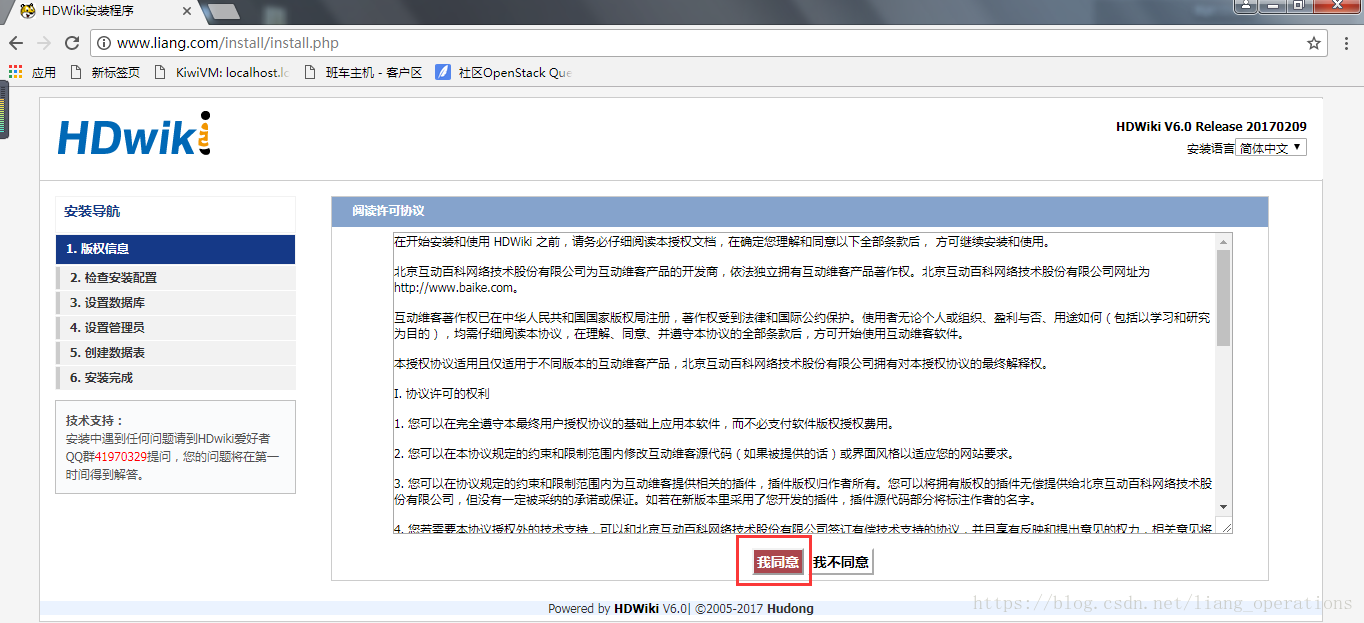Click the HDWiki link in footer
The height and width of the screenshot is (623, 1364).
point(637,608)
